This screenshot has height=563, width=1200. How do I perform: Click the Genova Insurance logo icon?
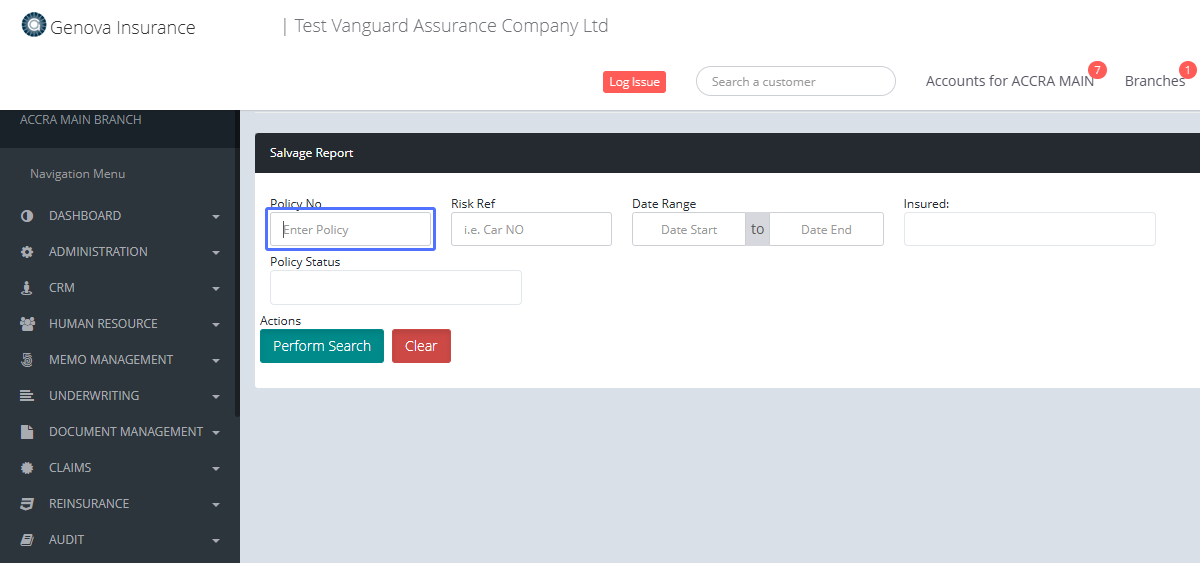[34, 25]
